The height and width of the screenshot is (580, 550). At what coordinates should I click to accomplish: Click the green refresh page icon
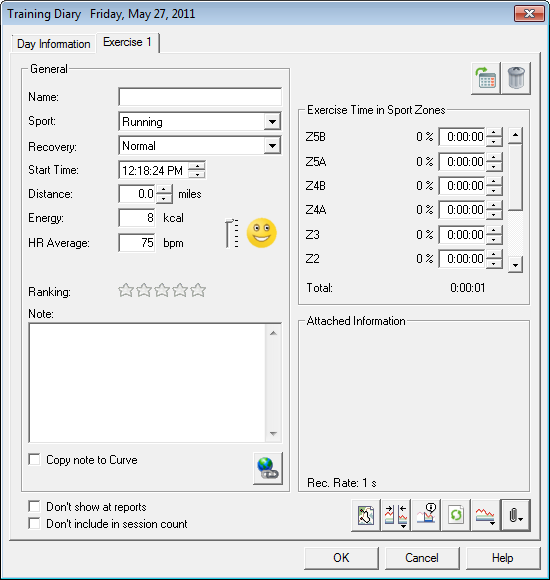tap(456, 515)
